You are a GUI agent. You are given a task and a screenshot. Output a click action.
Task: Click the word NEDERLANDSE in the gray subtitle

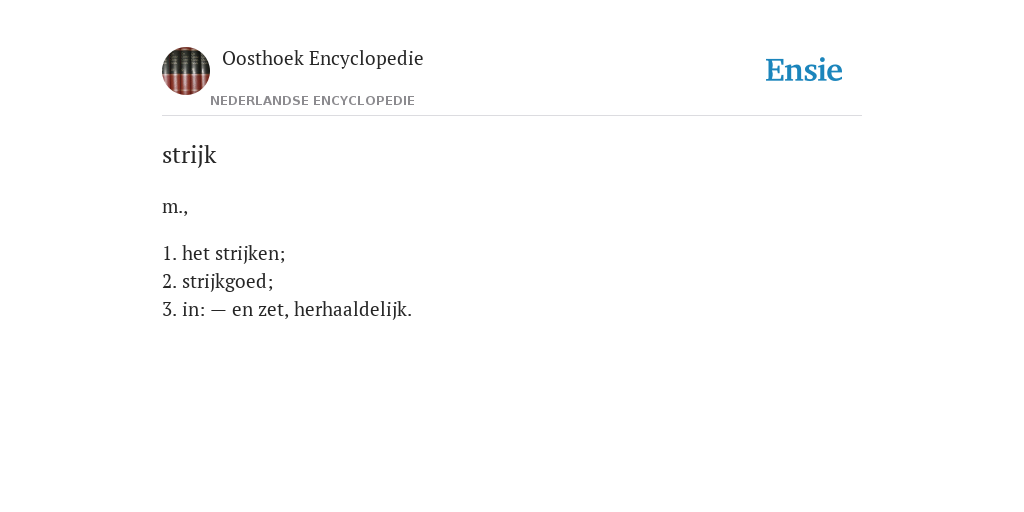(259, 101)
